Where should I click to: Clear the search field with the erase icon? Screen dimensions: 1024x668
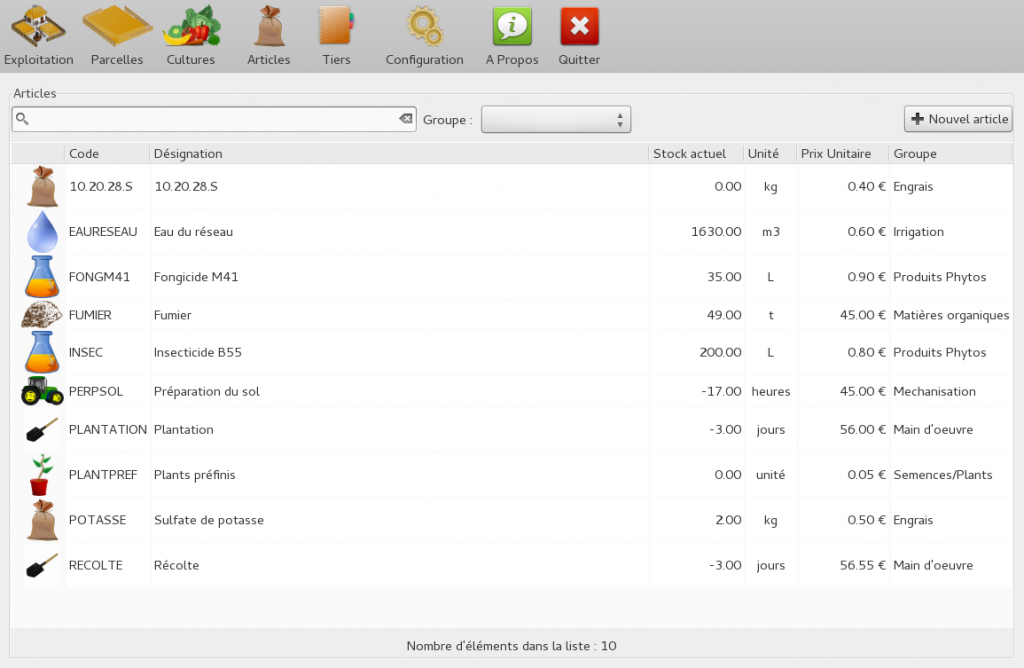[406, 119]
